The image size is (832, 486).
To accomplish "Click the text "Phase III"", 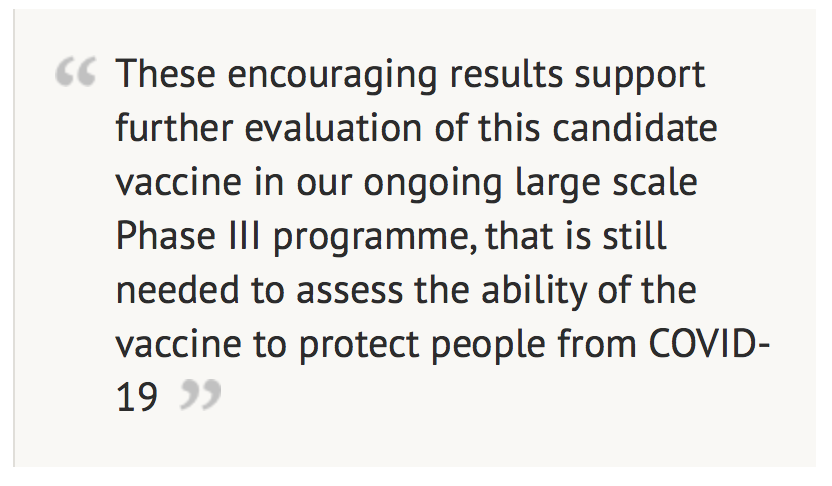I will pyautogui.click(x=189, y=239).
